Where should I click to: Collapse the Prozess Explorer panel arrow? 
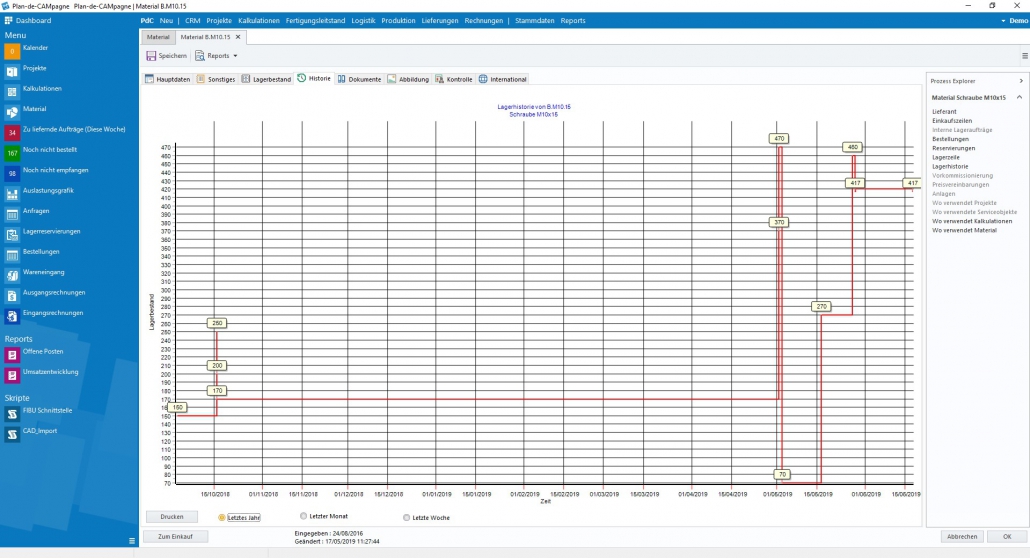click(1021, 81)
